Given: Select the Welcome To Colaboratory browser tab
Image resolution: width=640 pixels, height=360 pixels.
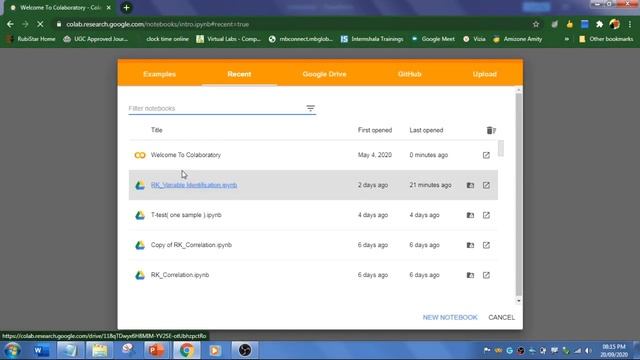Looking at the screenshot, I should click(60, 8).
